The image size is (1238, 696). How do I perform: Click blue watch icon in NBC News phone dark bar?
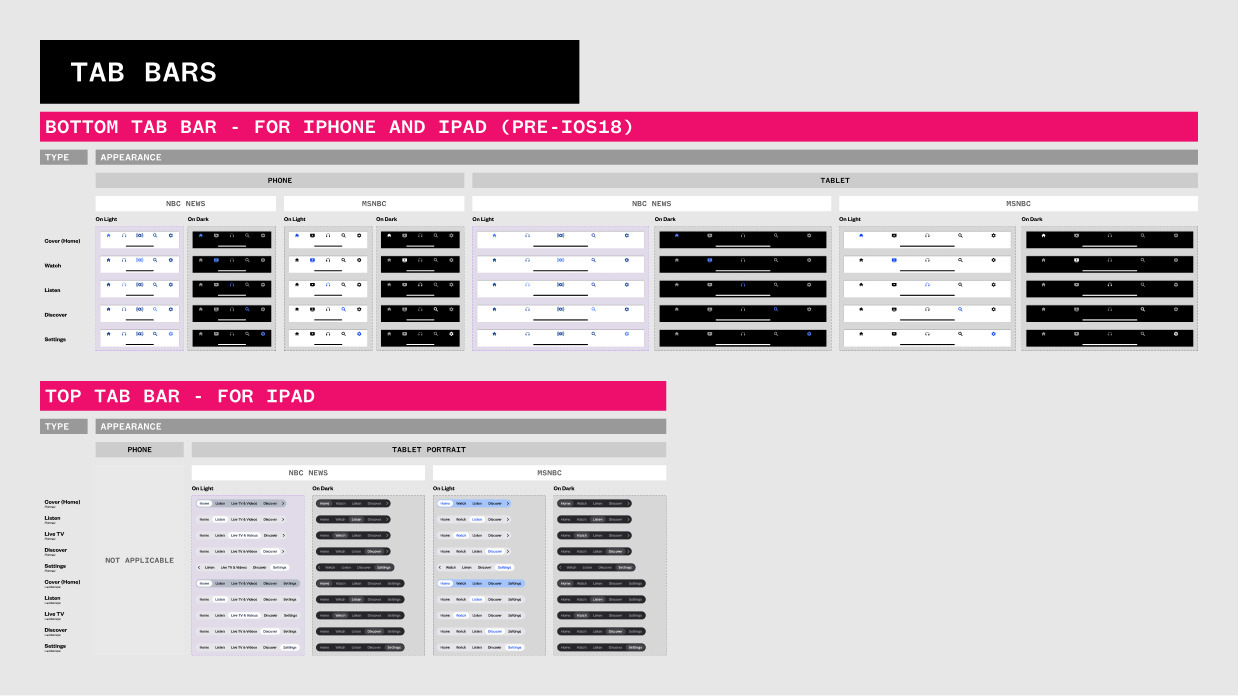(216, 259)
